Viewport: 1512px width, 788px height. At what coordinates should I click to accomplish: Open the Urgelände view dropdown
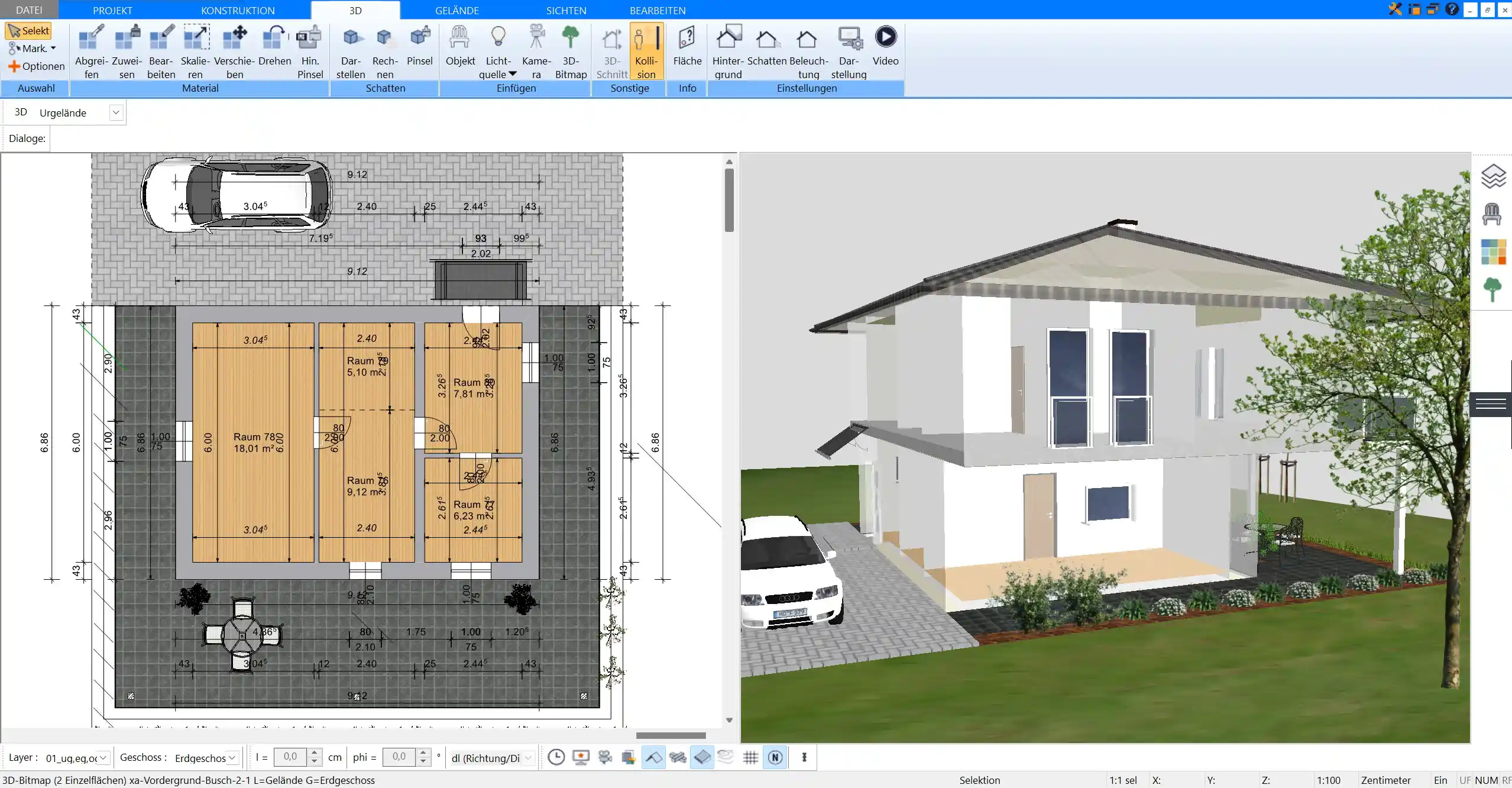(x=116, y=112)
